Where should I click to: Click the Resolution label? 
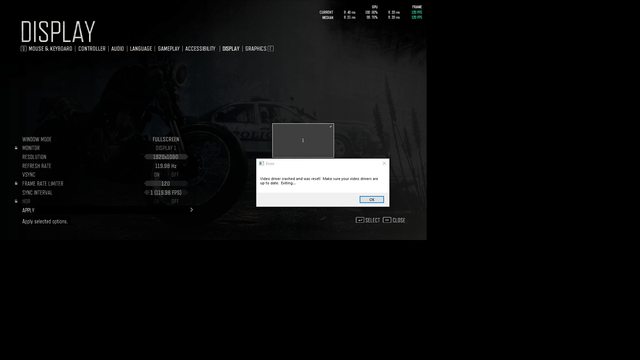pyautogui.click(x=34, y=157)
